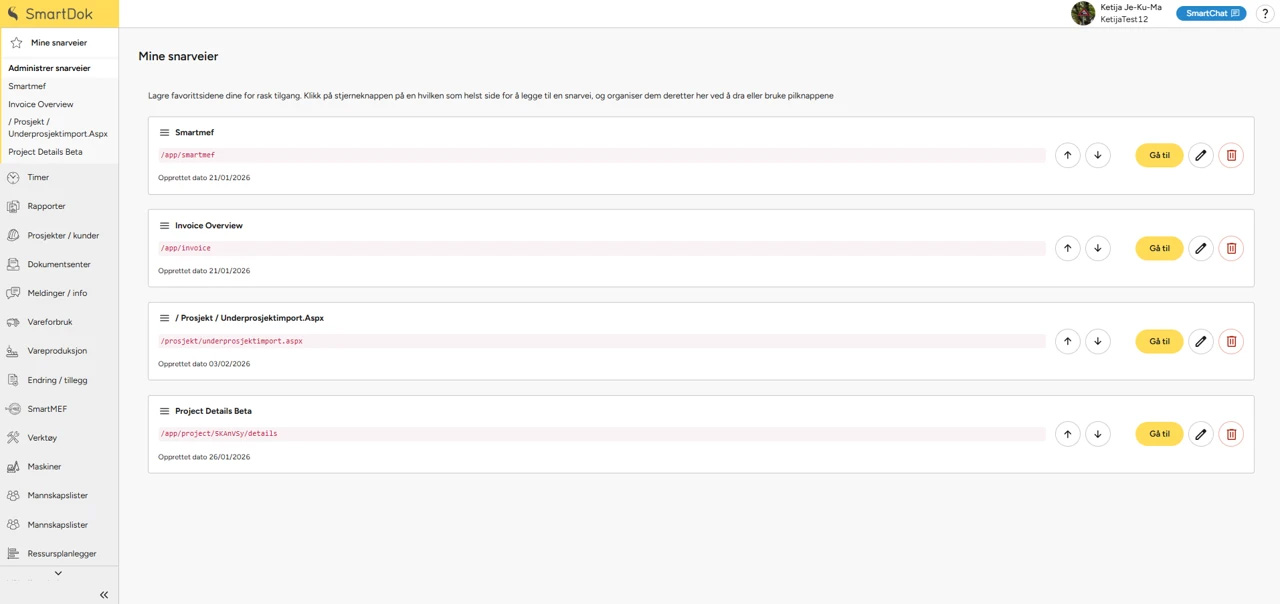Click the user profile avatar

click(1082, 13)
